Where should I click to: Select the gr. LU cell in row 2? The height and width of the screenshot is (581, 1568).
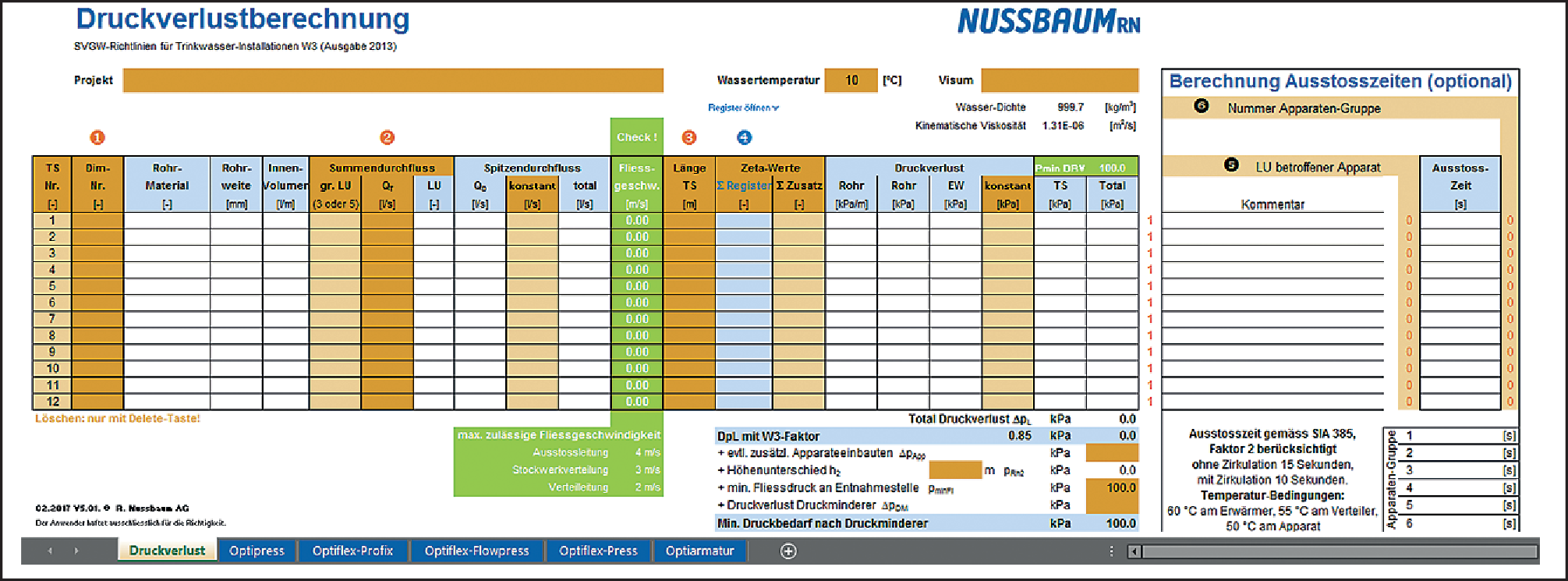[x=335, y=237]
